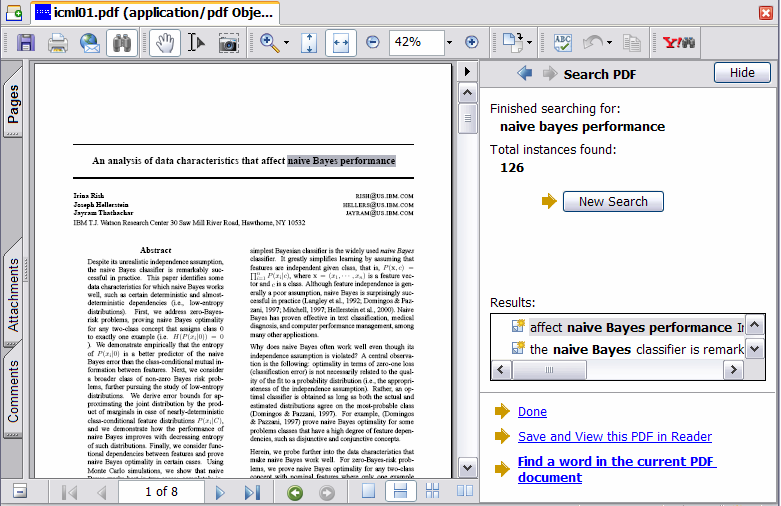Image resolution: width=781 pixels, height=506 pixels.
Task: Click the undo arrow icon
Action: (x=593, y=42)
